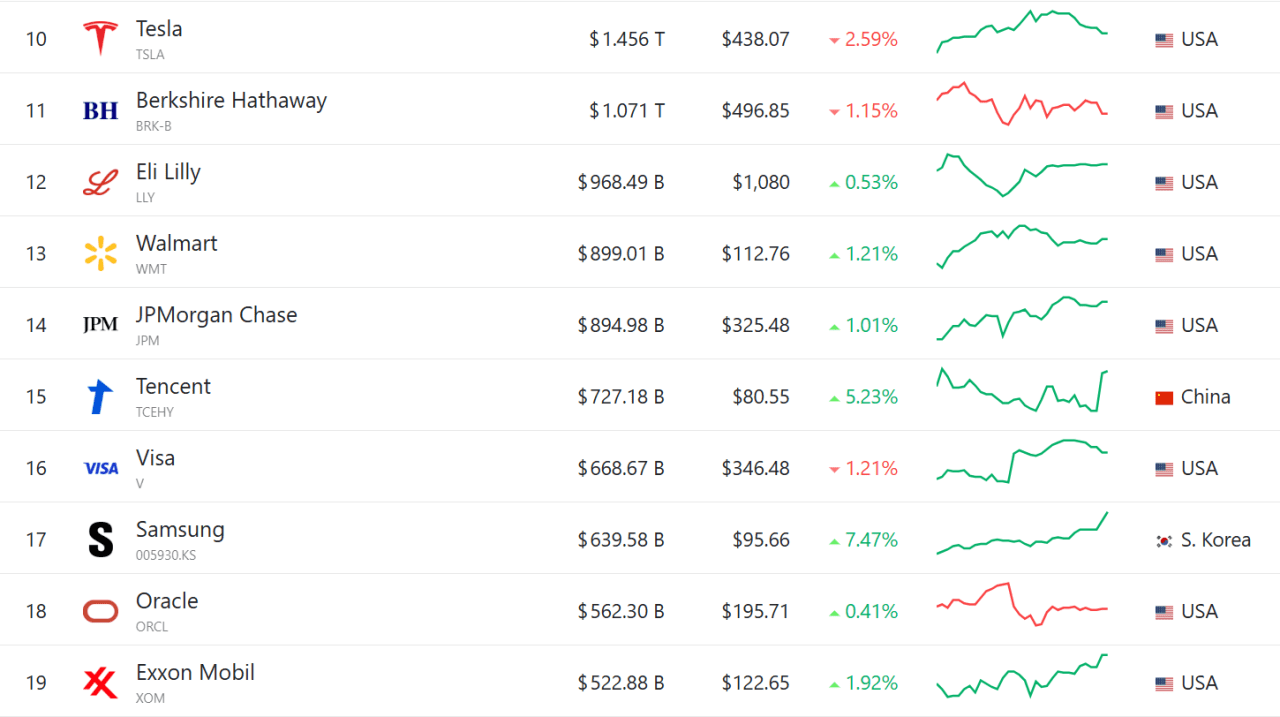
Task: Click the S. Korea flag icon
Action: point(1164,540)
